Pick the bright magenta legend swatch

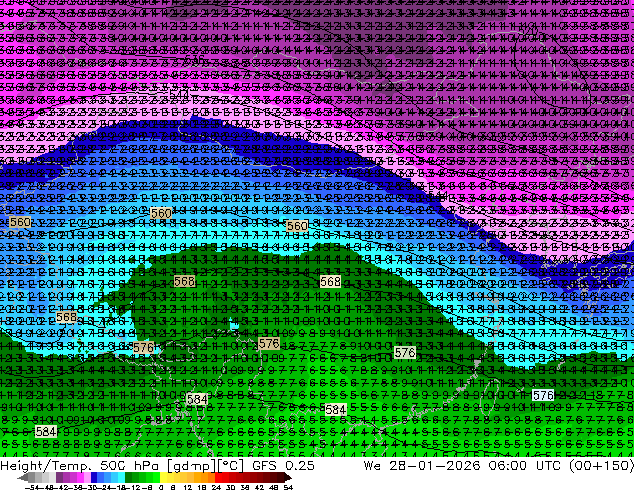coord(80,477)
